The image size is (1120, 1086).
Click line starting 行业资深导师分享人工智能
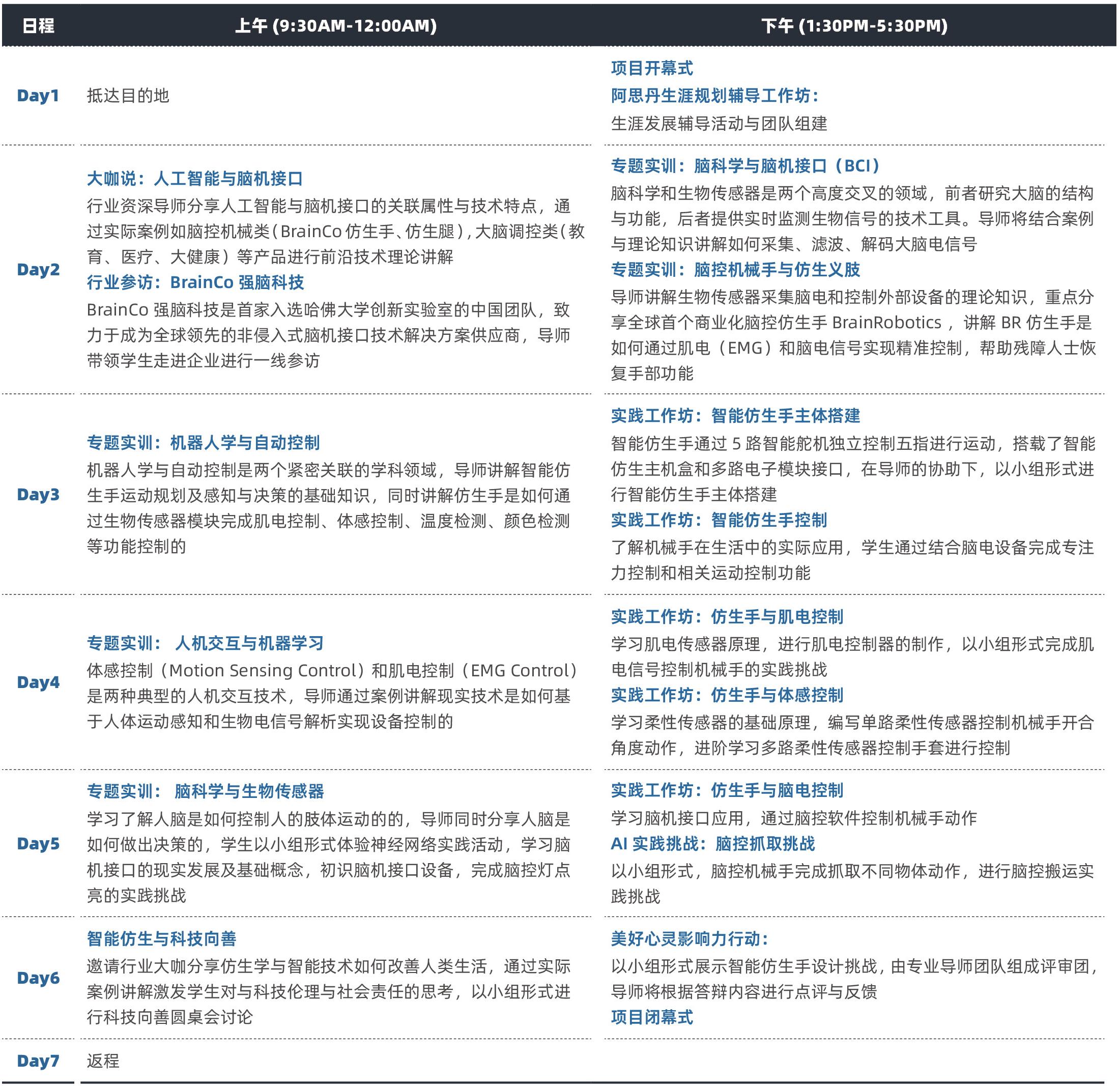click(329, 206)
